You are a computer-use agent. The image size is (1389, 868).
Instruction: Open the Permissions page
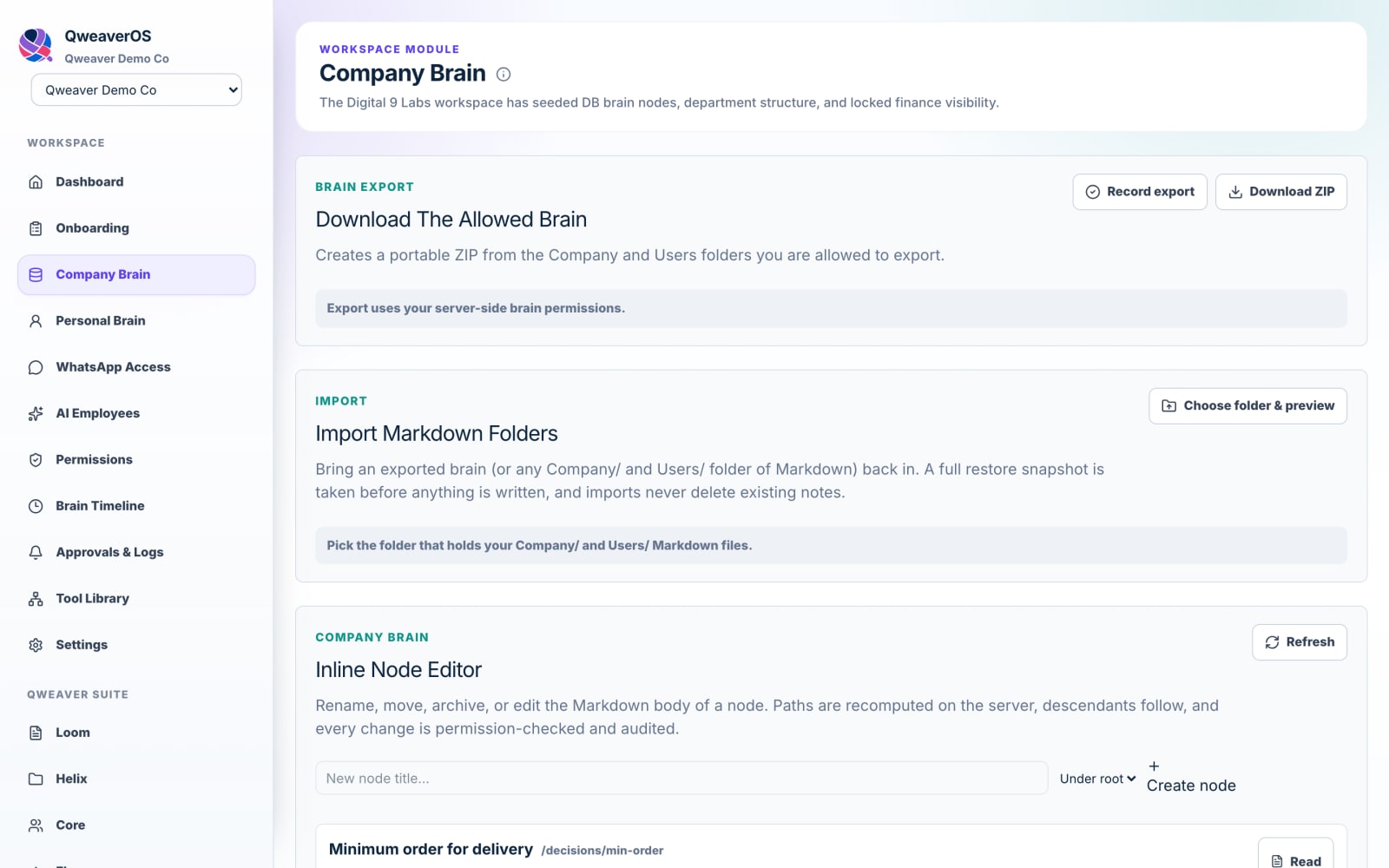pyautogui.click(x=136, y=460)
